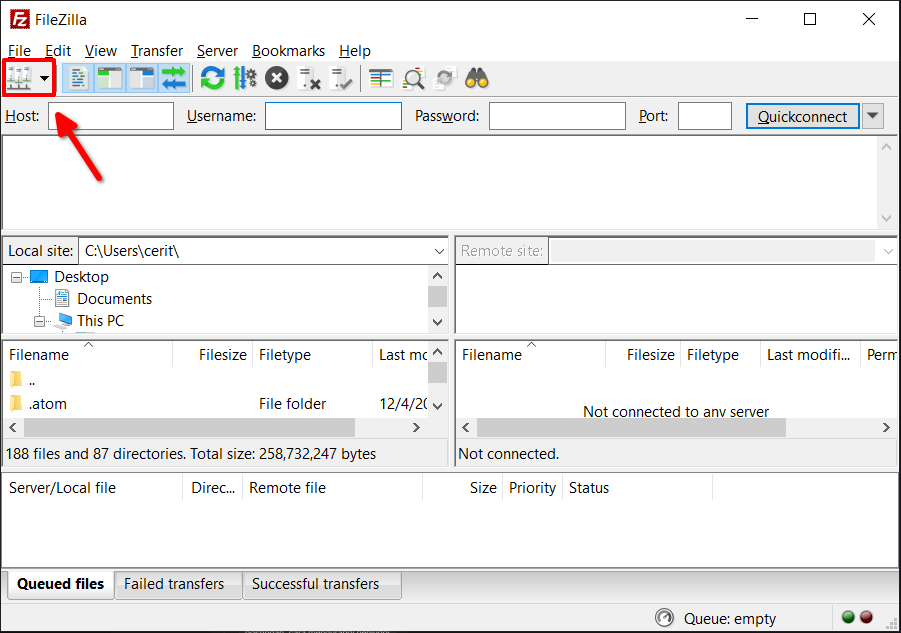Viewport: 901px width, 633px height.
Task: Open the Help menu
Action: pyautogui.click(x=355, y=51)
